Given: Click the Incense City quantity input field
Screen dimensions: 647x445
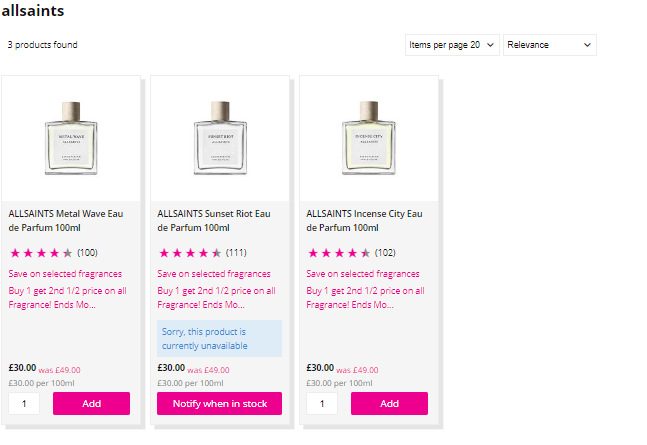Looking at the screenshot, I should (x=322, y=403).
